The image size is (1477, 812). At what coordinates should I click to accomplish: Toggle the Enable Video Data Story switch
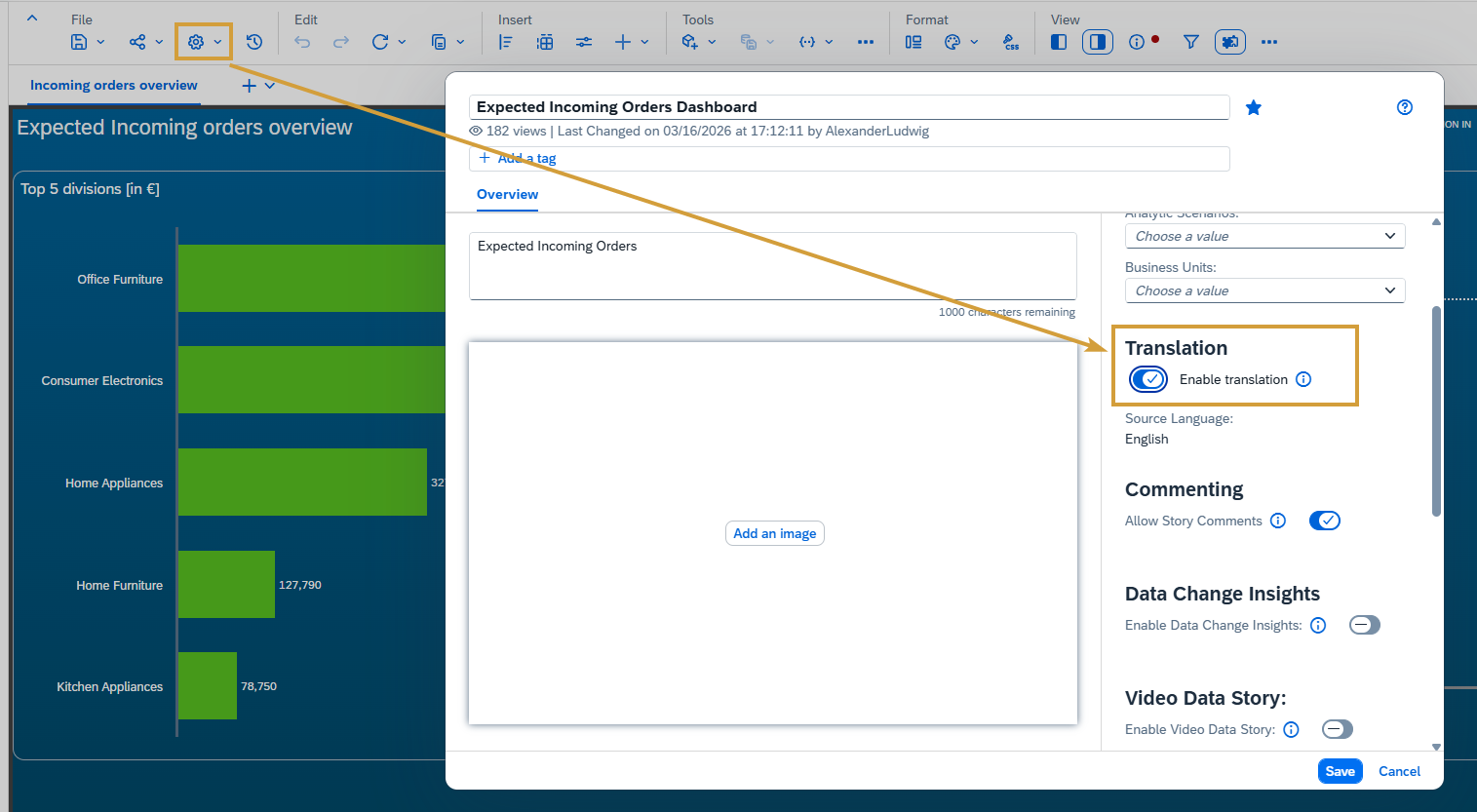tap(1338, 729)
